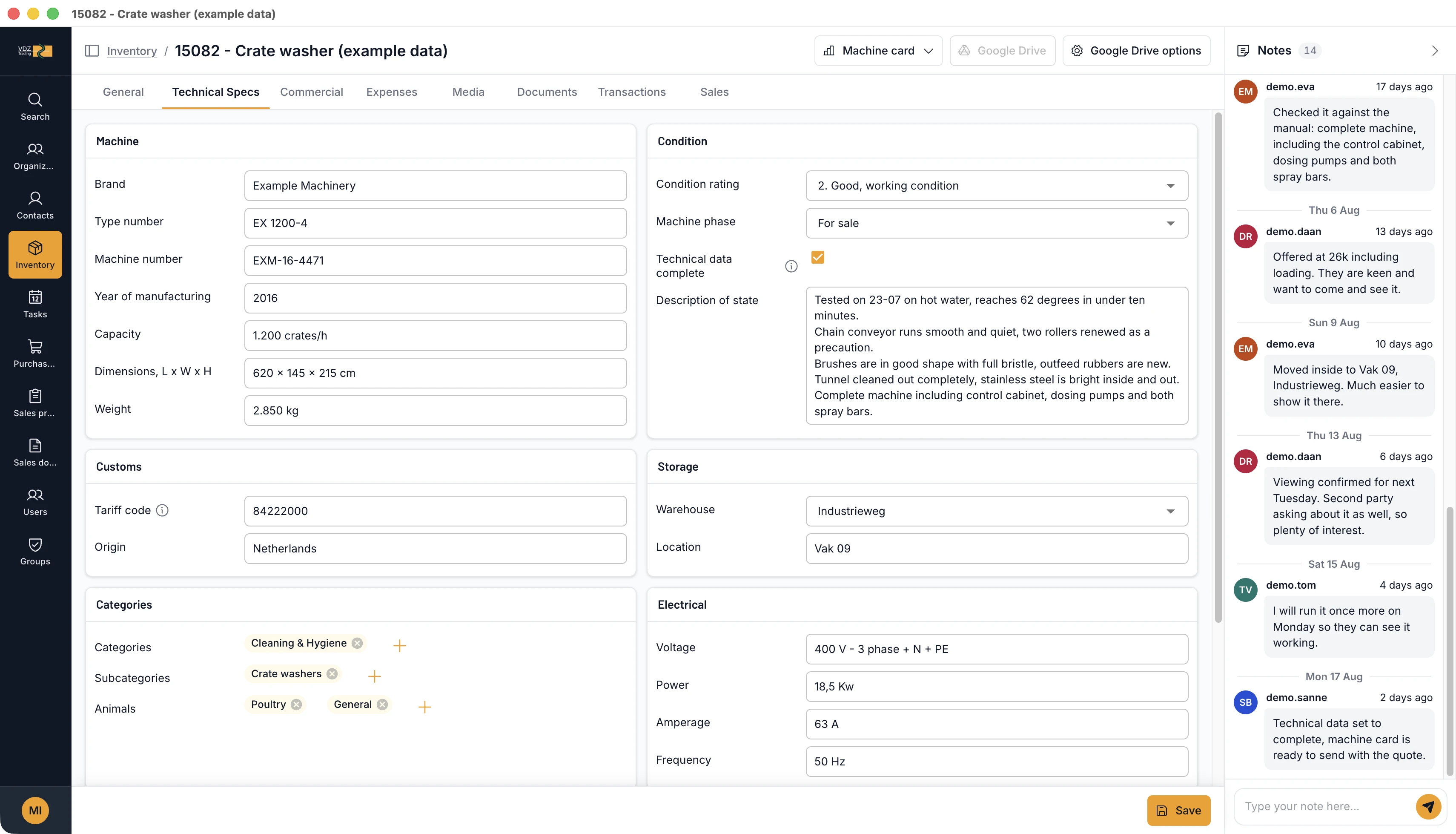1456x834 pixels.
Task: Click the Origin field
Action: pos(435,548)
